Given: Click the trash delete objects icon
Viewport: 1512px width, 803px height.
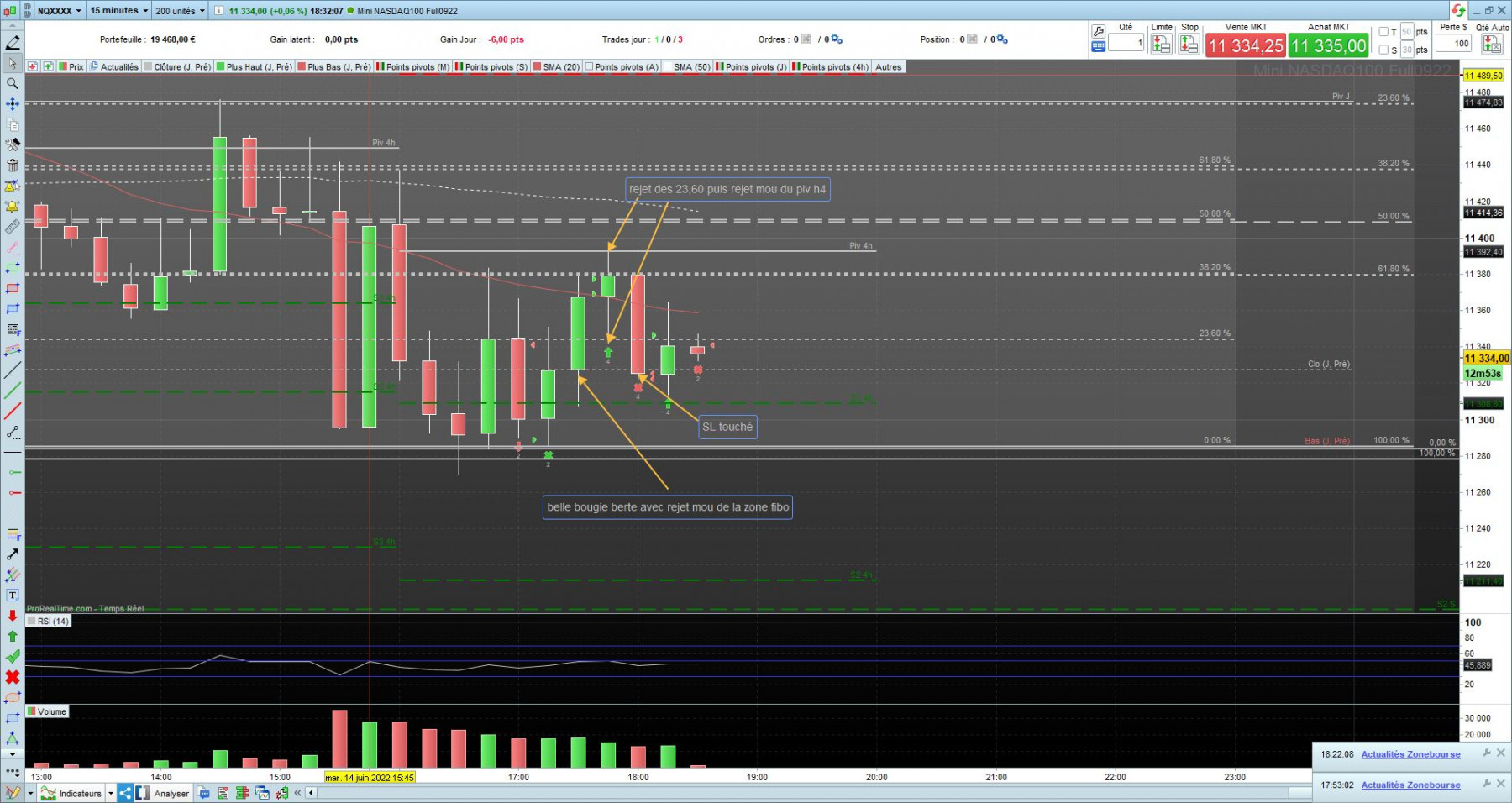Looking at the screenshot, I should click(x=13, y=165).
